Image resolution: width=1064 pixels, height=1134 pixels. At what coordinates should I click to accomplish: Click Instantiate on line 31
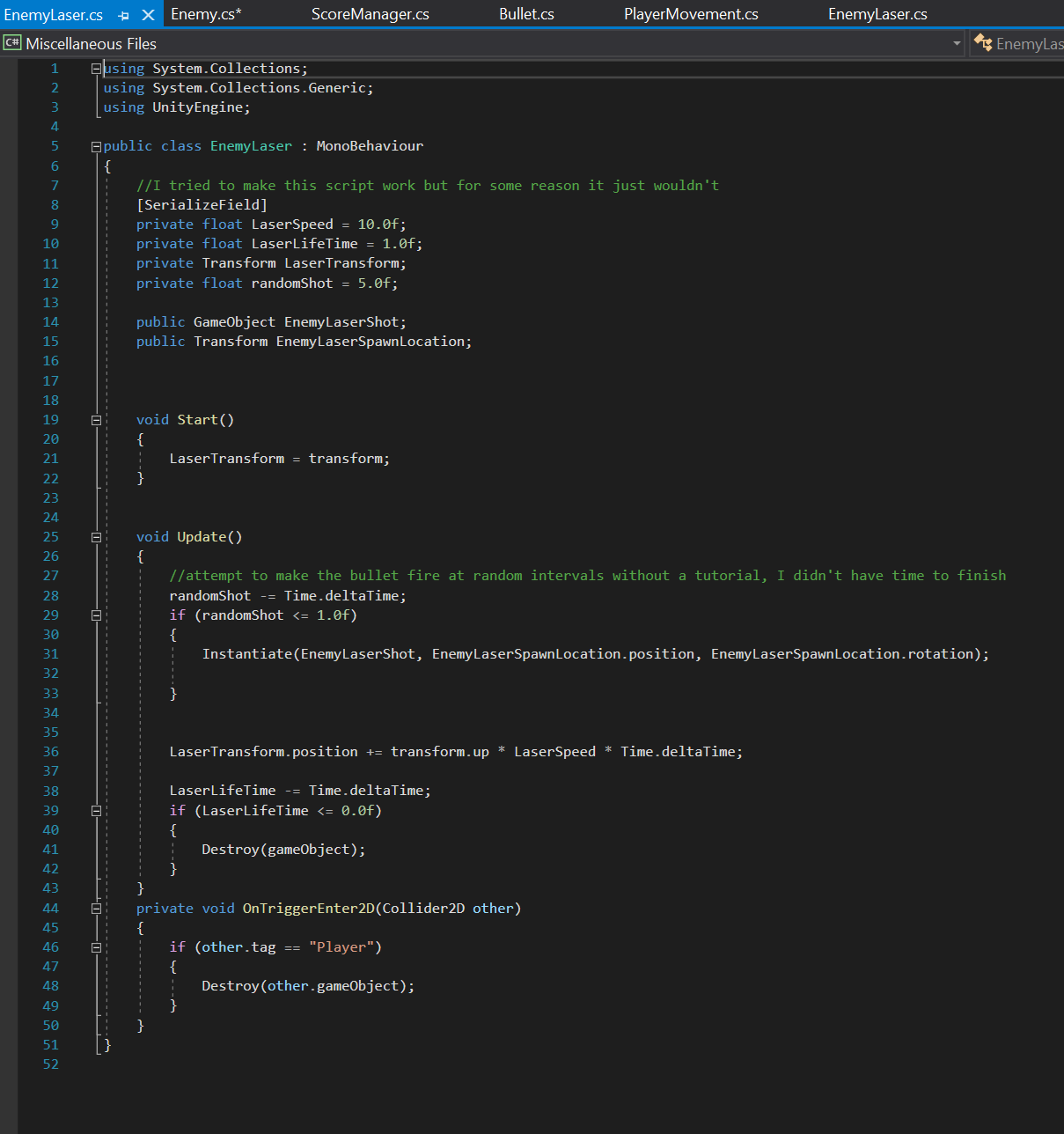(x=247, y=653)
